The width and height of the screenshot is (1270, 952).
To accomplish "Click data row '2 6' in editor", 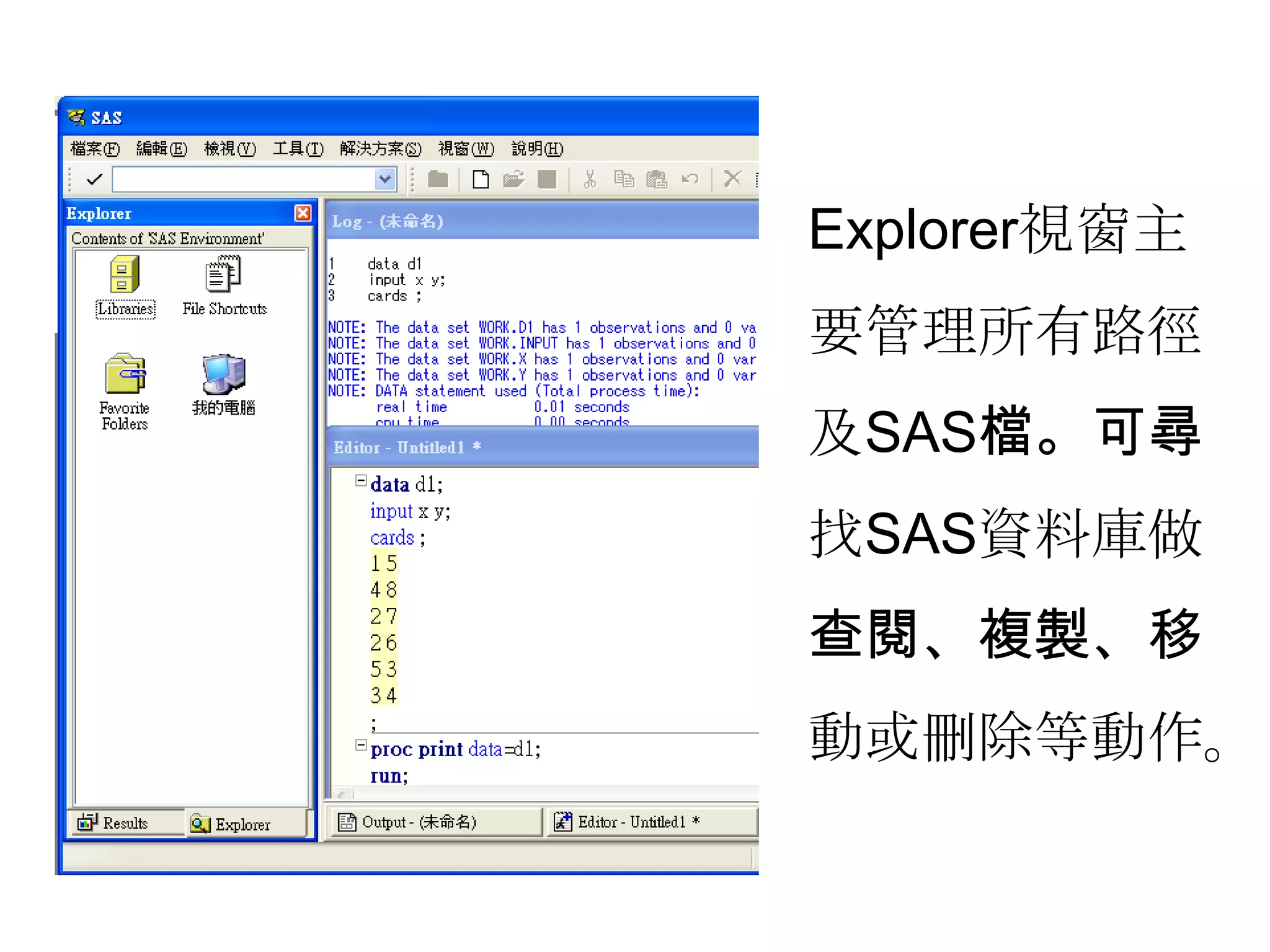I will click(383, 643).
